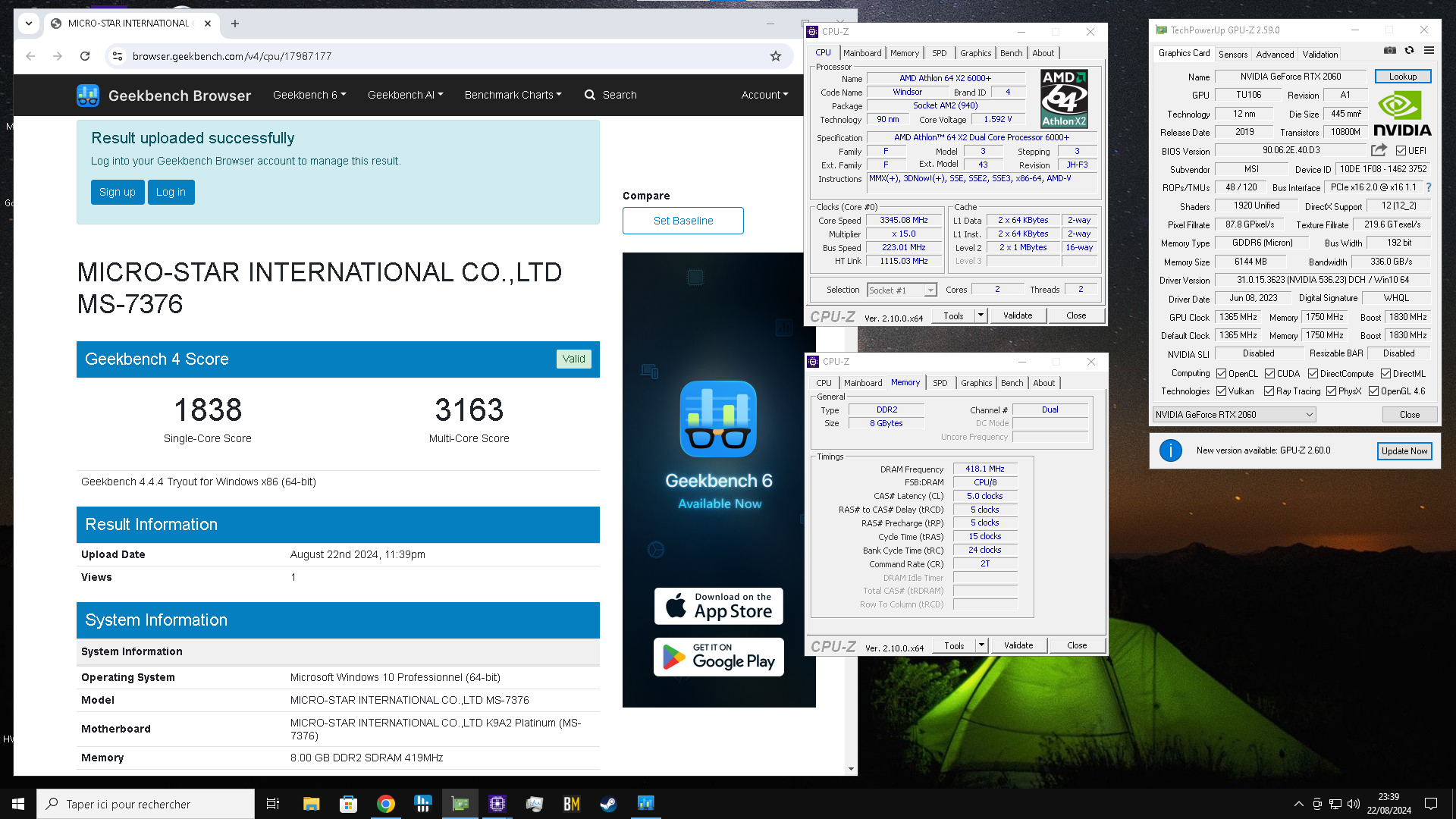Open Bench tab in upper CPU-Z window

point(1011,53)
